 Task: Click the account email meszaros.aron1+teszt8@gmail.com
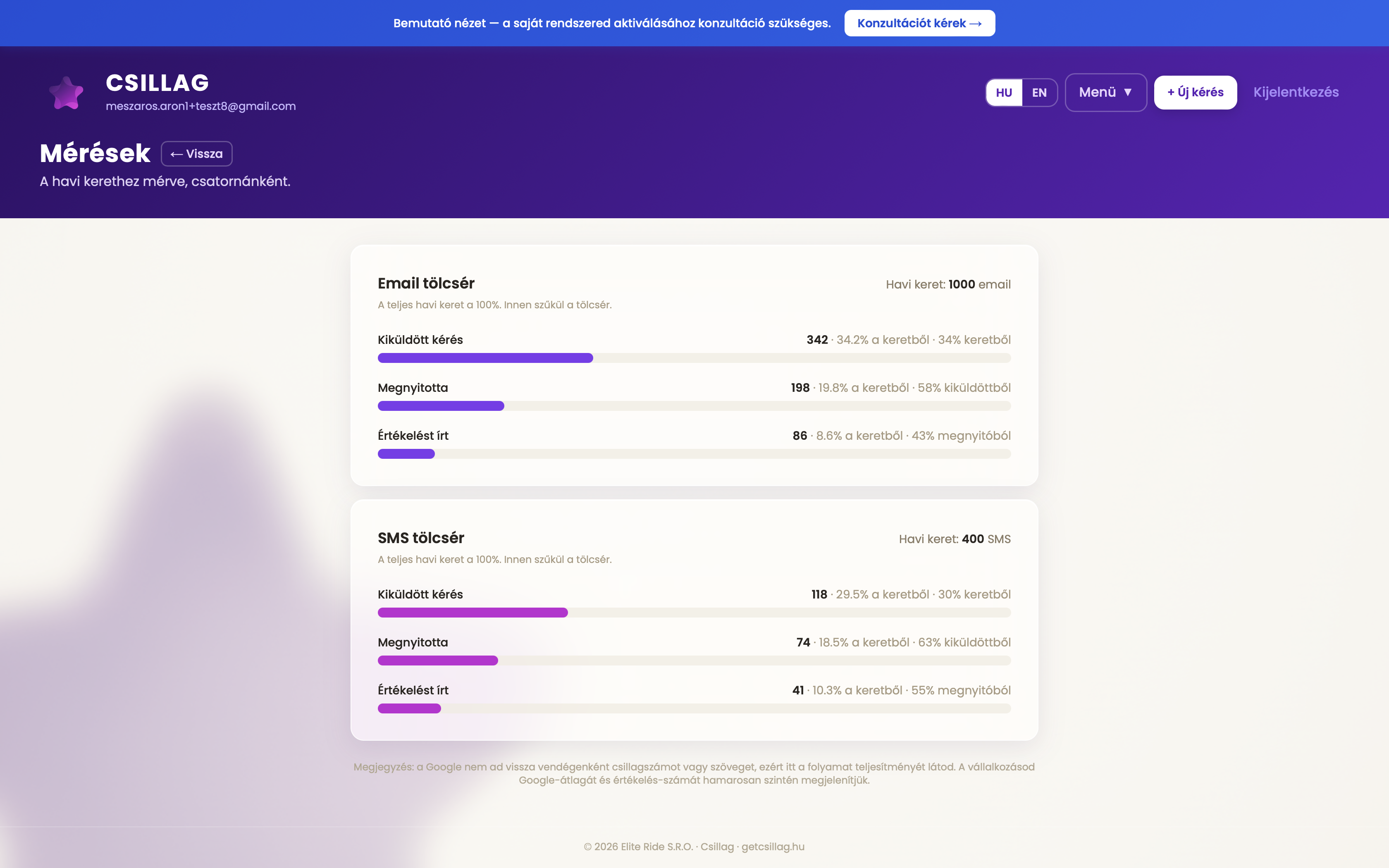(201, 106)
